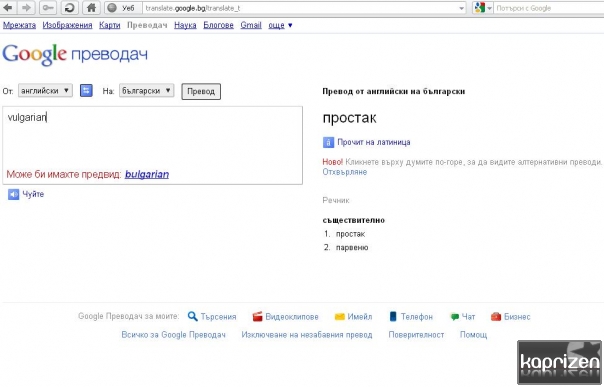The height and width of the screenshot is (387, 604).
Task: Open Изображения in the top navigation
Action: [67, 25]
